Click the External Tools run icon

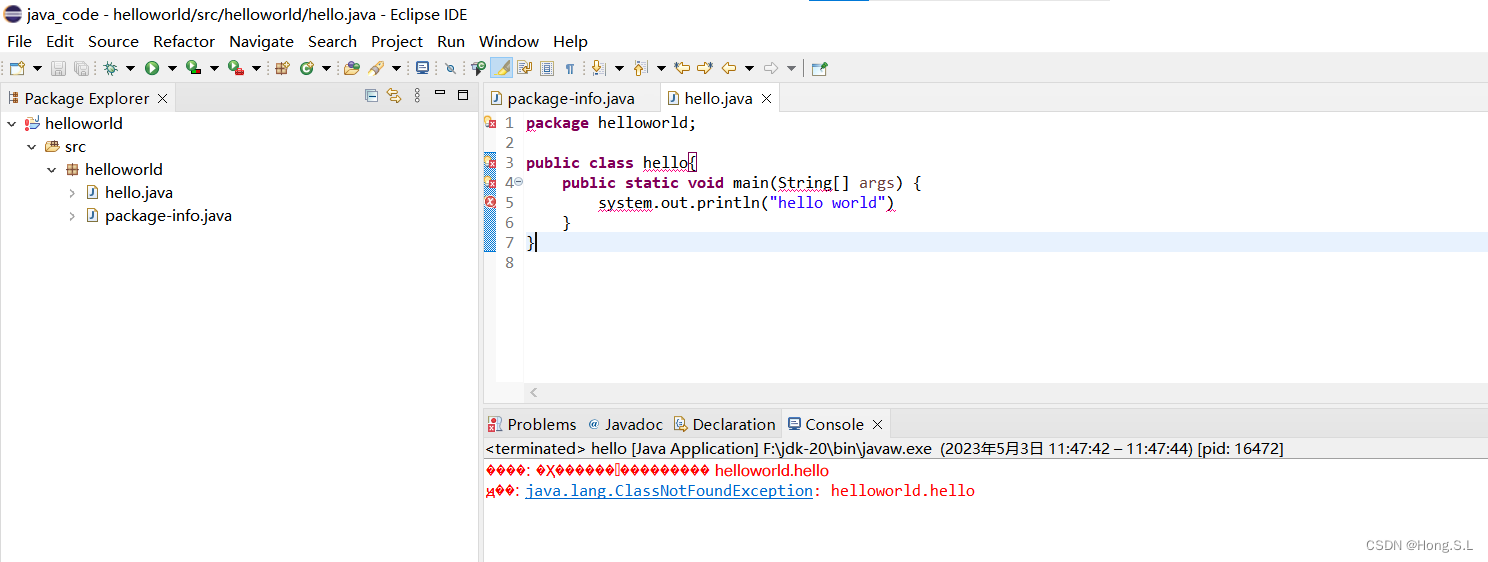point(236,68)
